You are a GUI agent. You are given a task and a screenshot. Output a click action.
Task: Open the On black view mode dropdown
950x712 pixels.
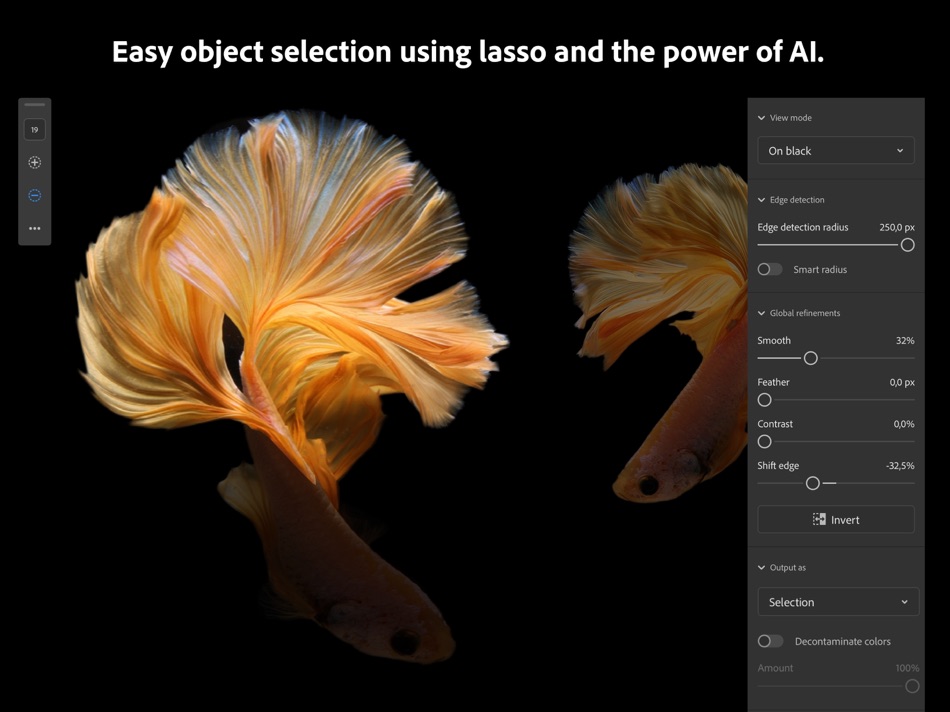pos(835,150)
